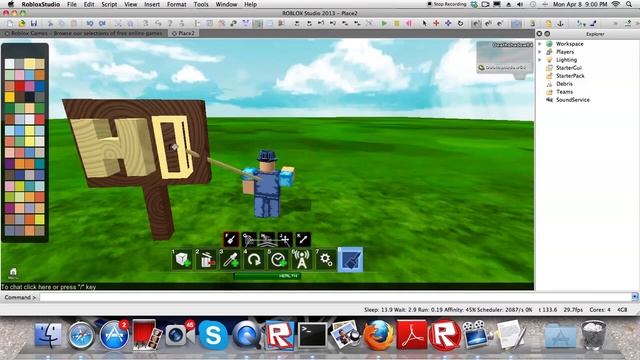Close the Explorer panel
Viewport: 640px width, 360px height.
539,34
